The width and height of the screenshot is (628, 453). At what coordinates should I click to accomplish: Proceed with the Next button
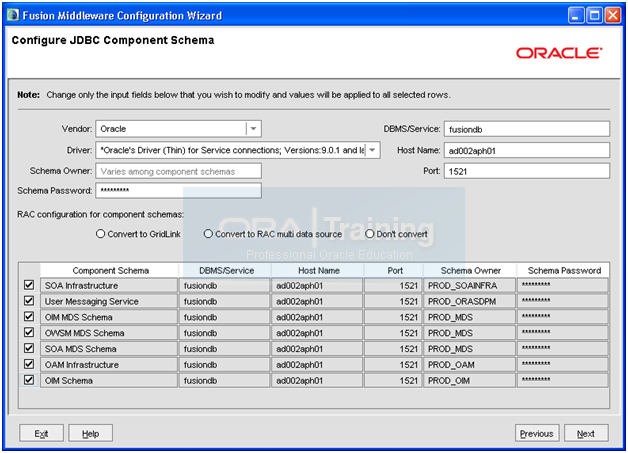coord(586,433)
